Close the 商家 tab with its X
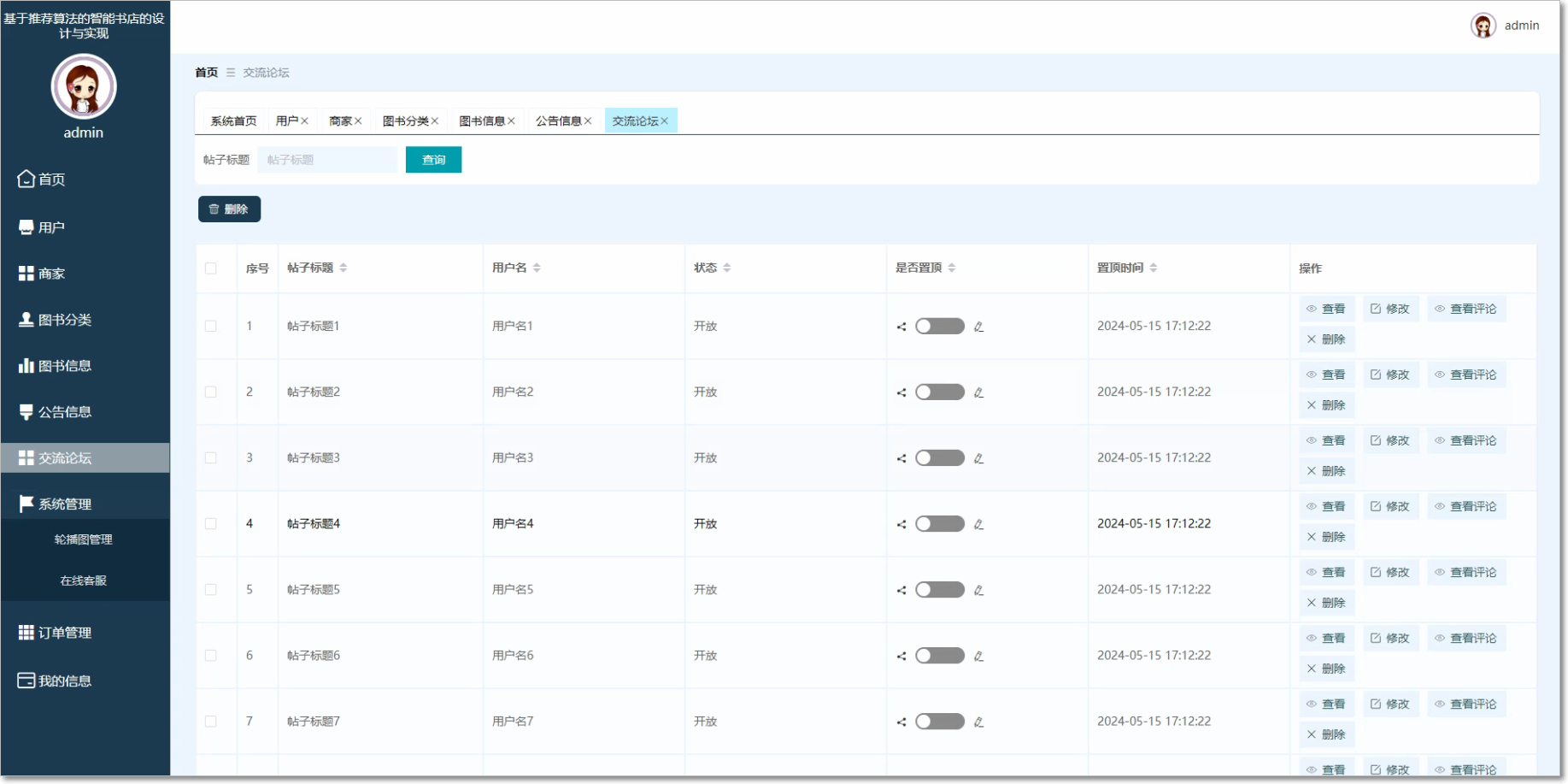 tap(358, 121)
